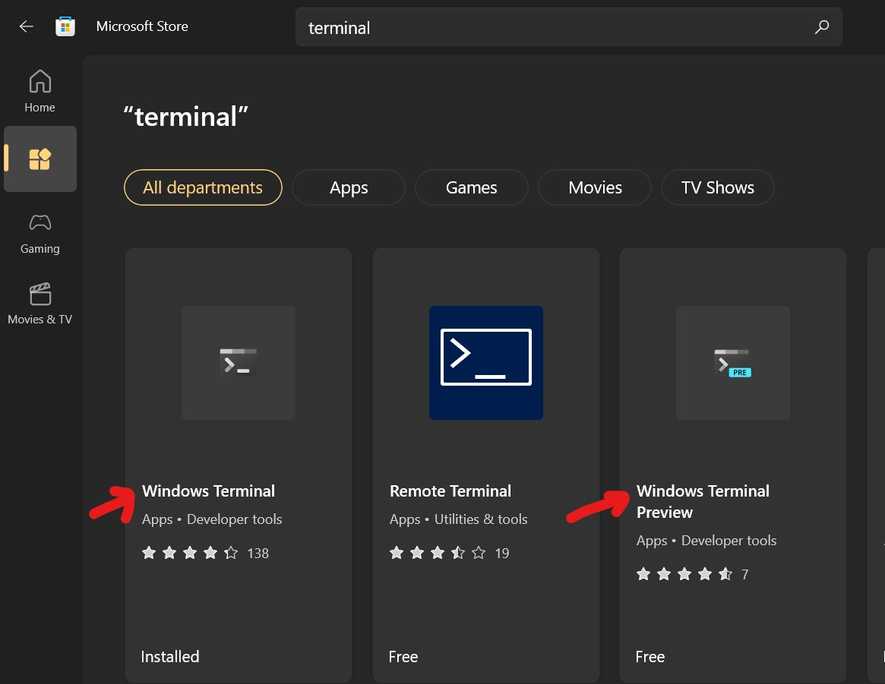
Task: Click the Remote Terminal blue app icon
Action: coord(485,362)
